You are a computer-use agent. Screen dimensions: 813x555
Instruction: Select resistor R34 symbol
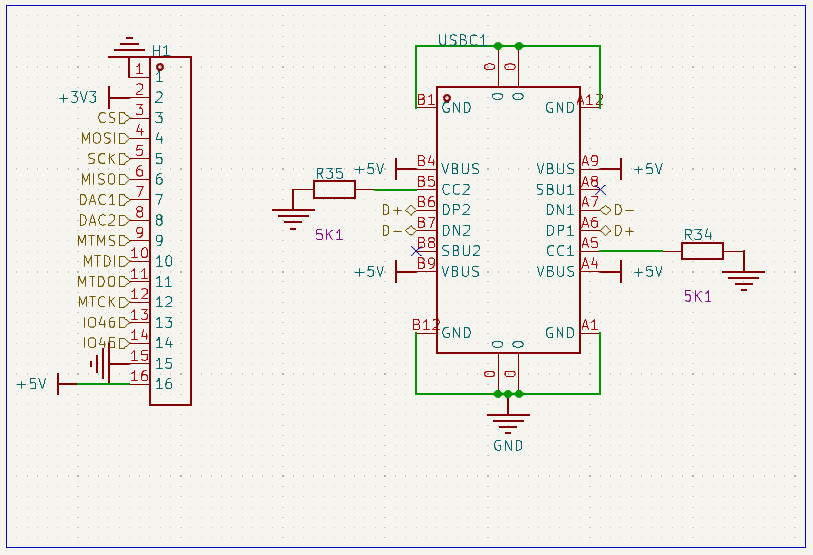702,251
